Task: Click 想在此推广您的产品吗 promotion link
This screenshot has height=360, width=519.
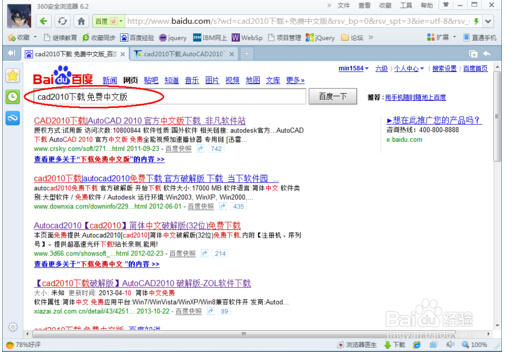Action: point(434,120)
